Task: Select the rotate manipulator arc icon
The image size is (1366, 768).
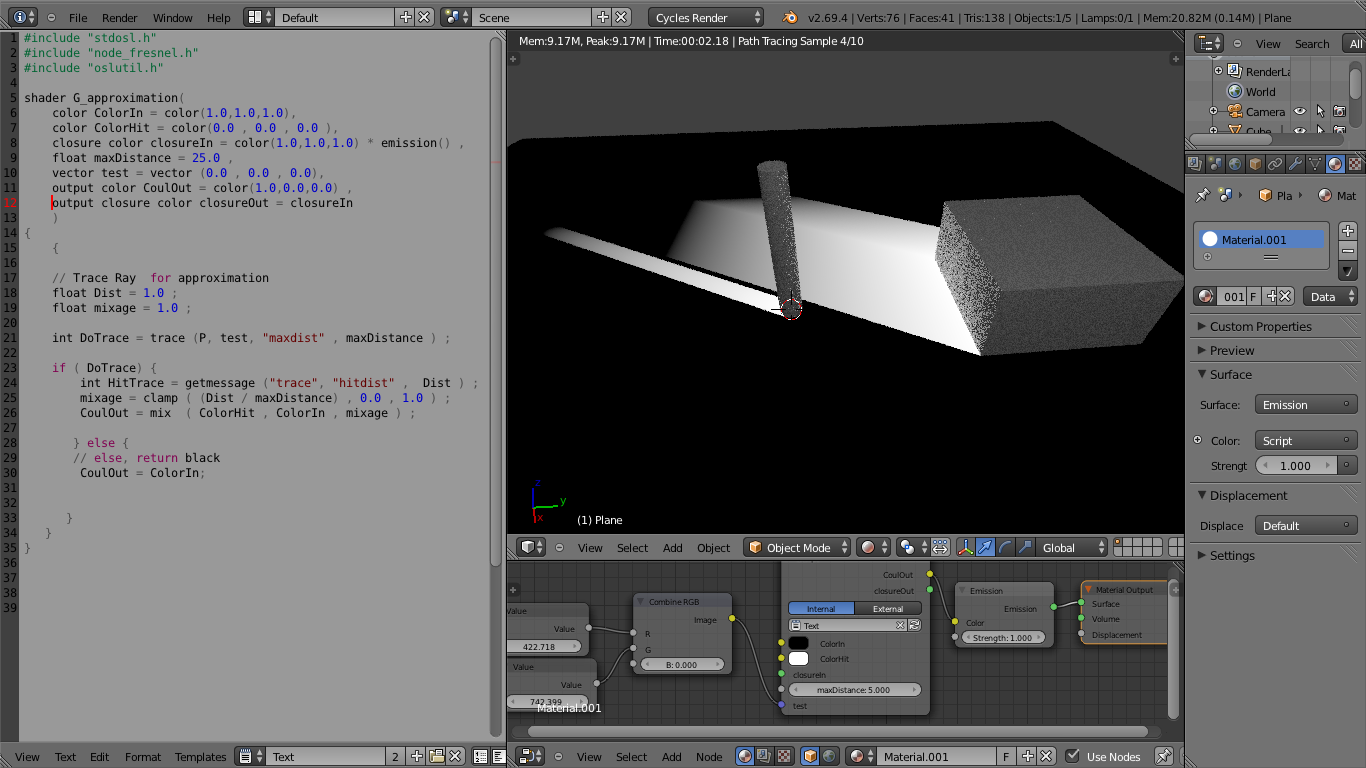Action: point(1006,547)
